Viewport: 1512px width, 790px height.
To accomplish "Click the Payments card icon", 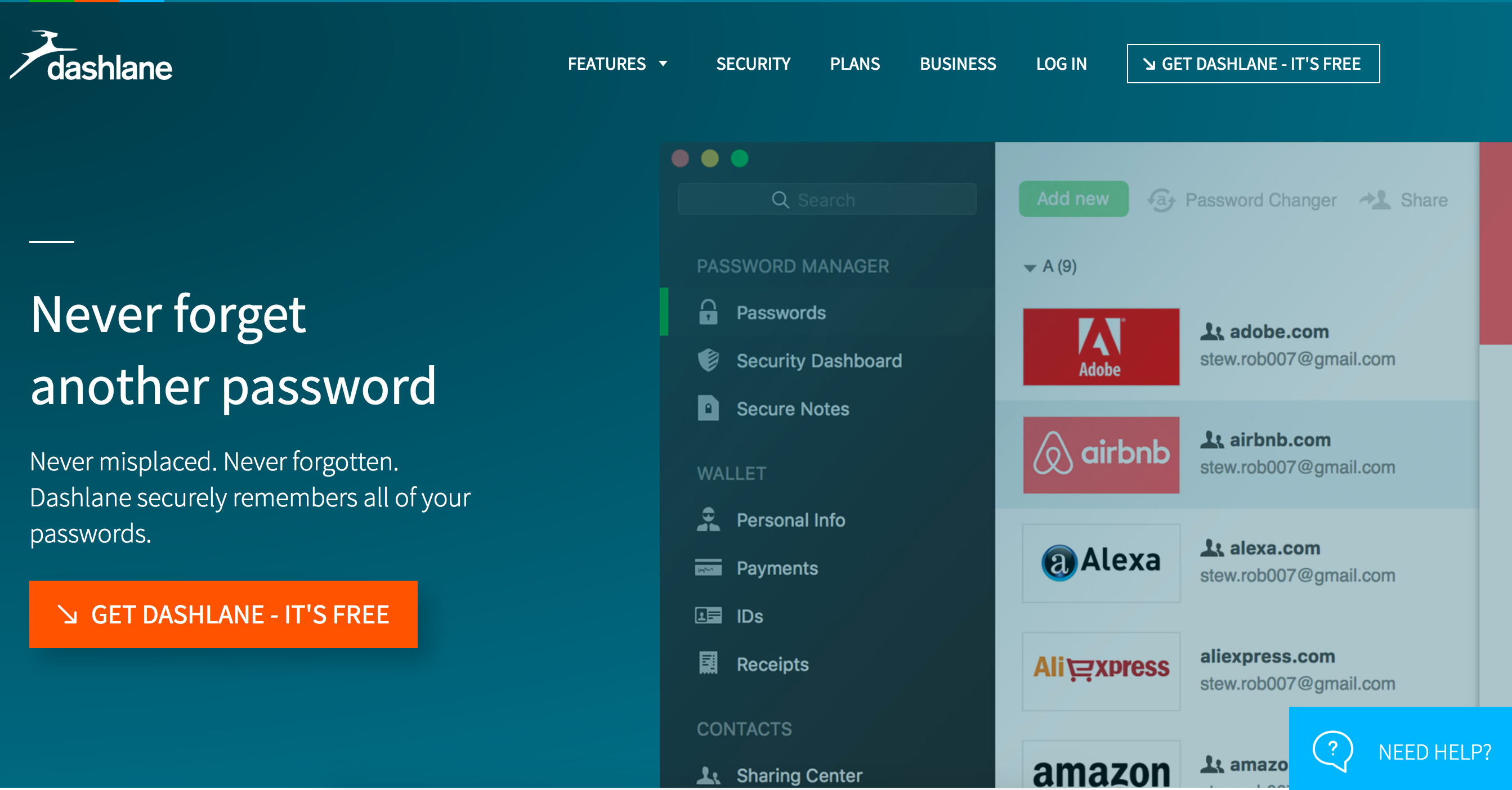I will pyautogui.click(x=708, y=568).
